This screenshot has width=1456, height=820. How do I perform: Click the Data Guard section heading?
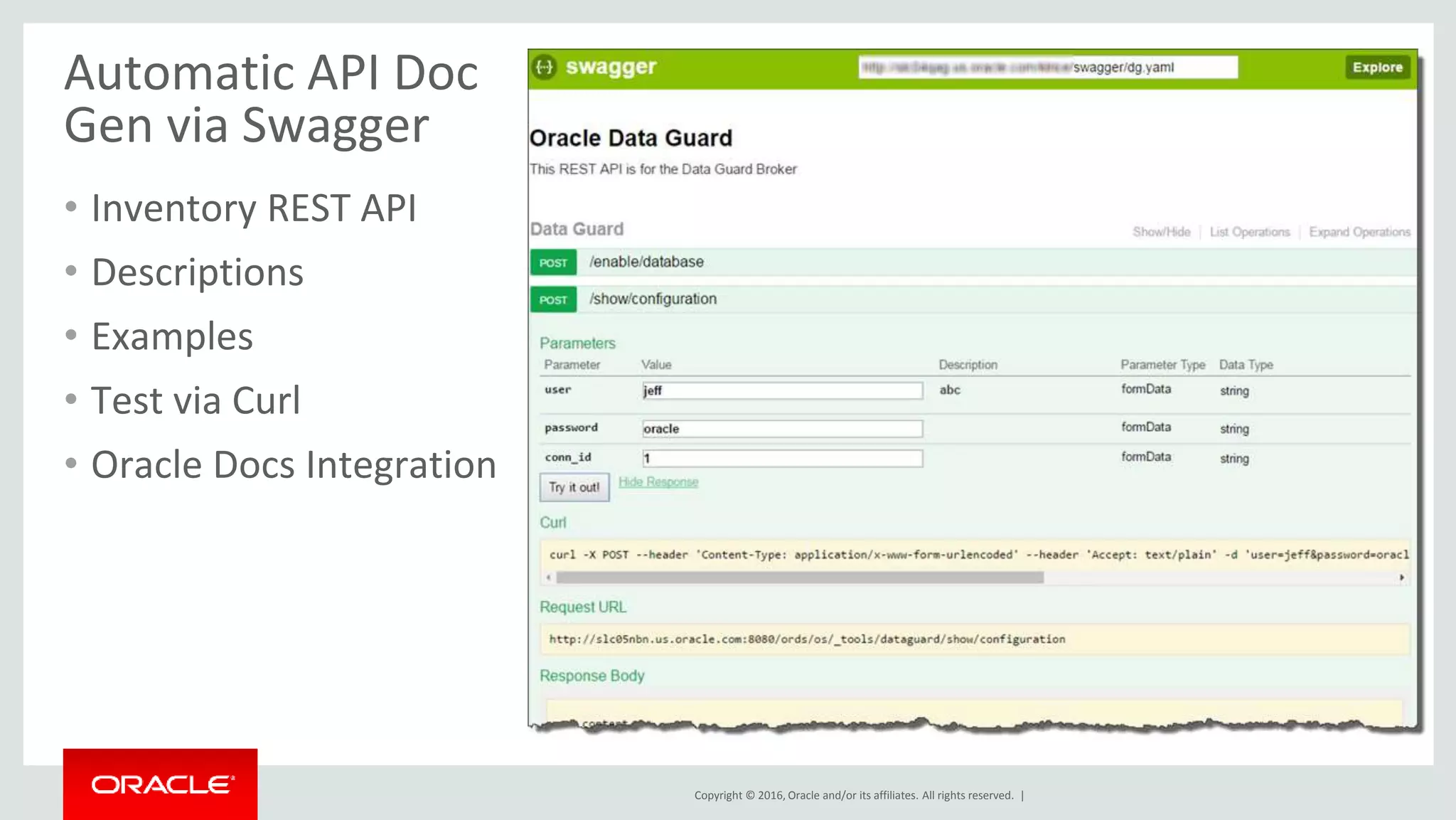[x=577, y=229]
